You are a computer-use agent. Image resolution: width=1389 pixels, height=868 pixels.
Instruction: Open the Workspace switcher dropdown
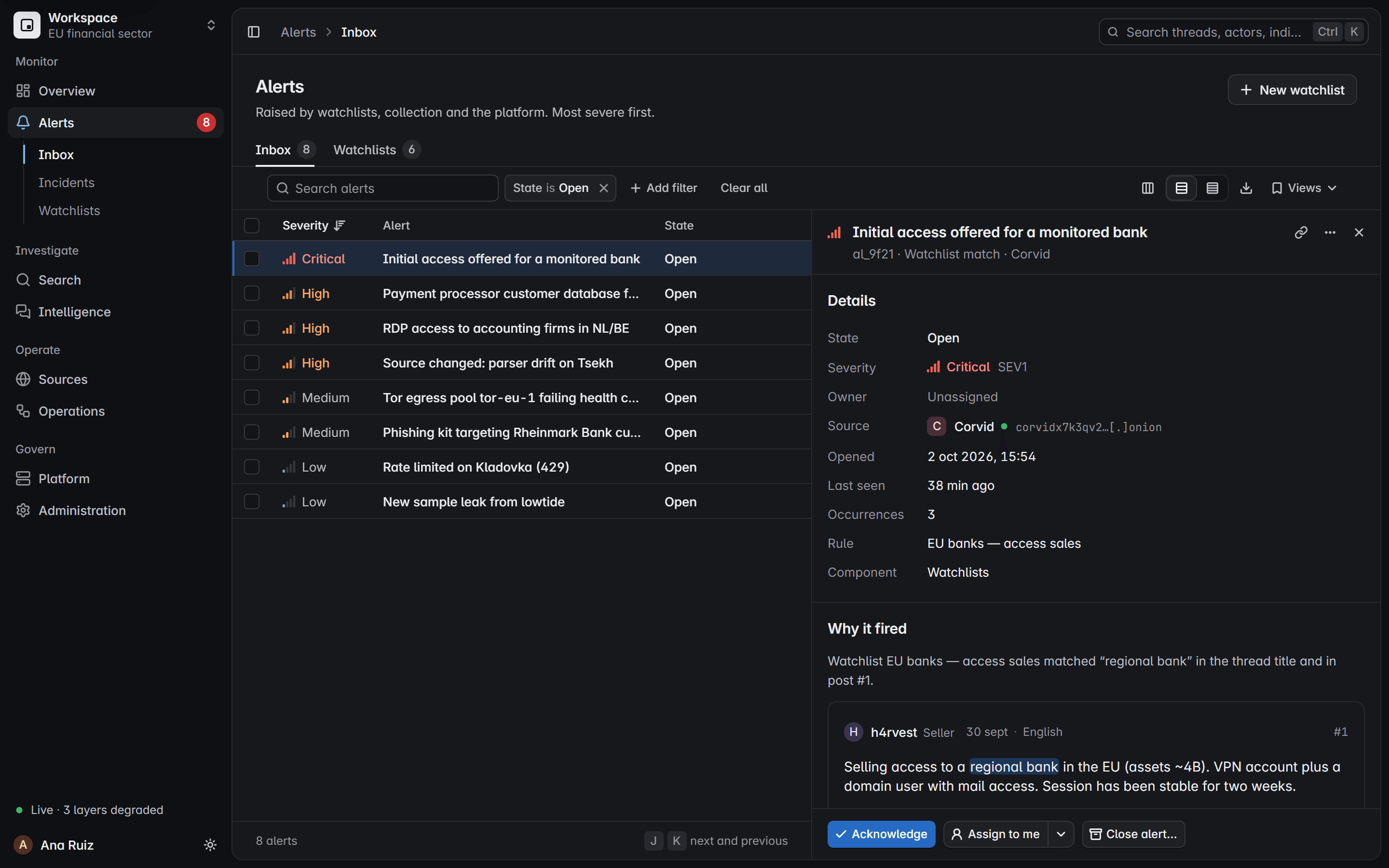point(115,25)
